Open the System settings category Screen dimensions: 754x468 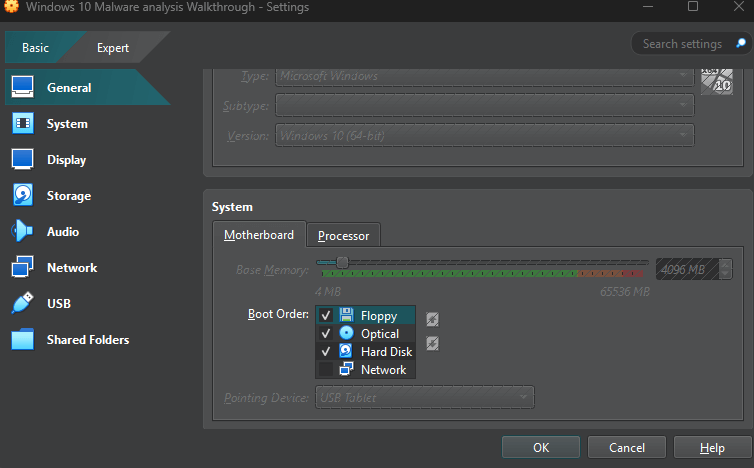click(x=87, y=124)
